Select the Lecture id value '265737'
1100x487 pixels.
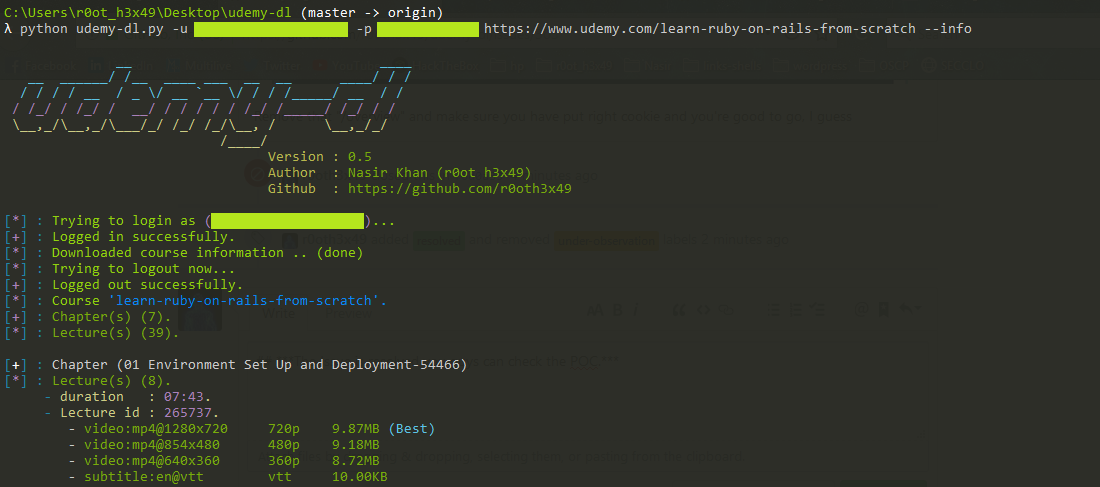(x=188, y=413)
